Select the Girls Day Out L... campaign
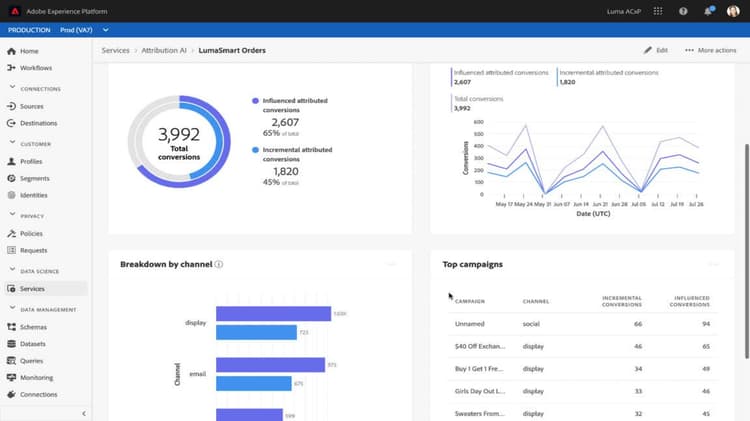Image resolution: width=750 pixels, height=421 pixels. (583, 391)
